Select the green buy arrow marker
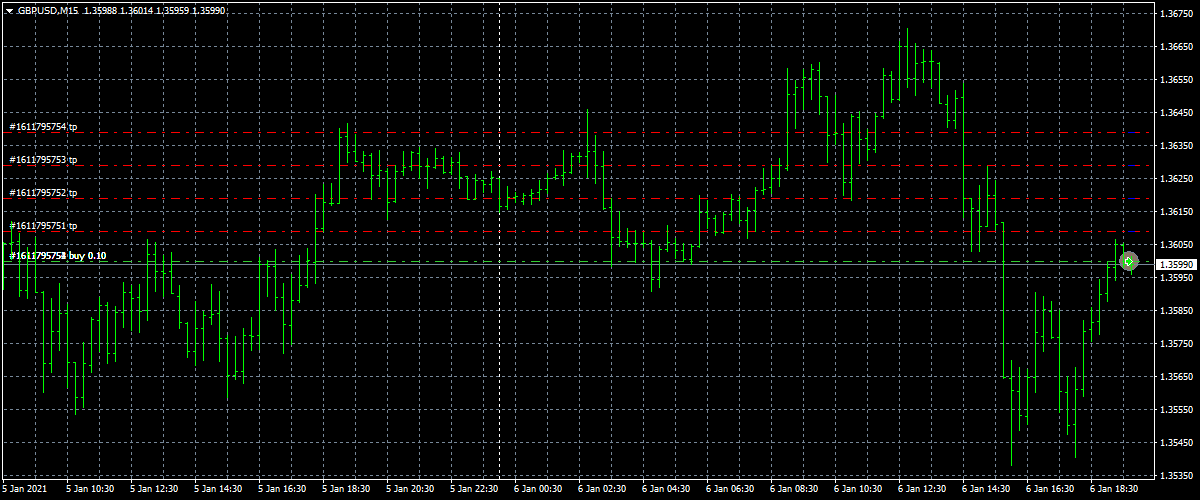 coord(1129,261)
